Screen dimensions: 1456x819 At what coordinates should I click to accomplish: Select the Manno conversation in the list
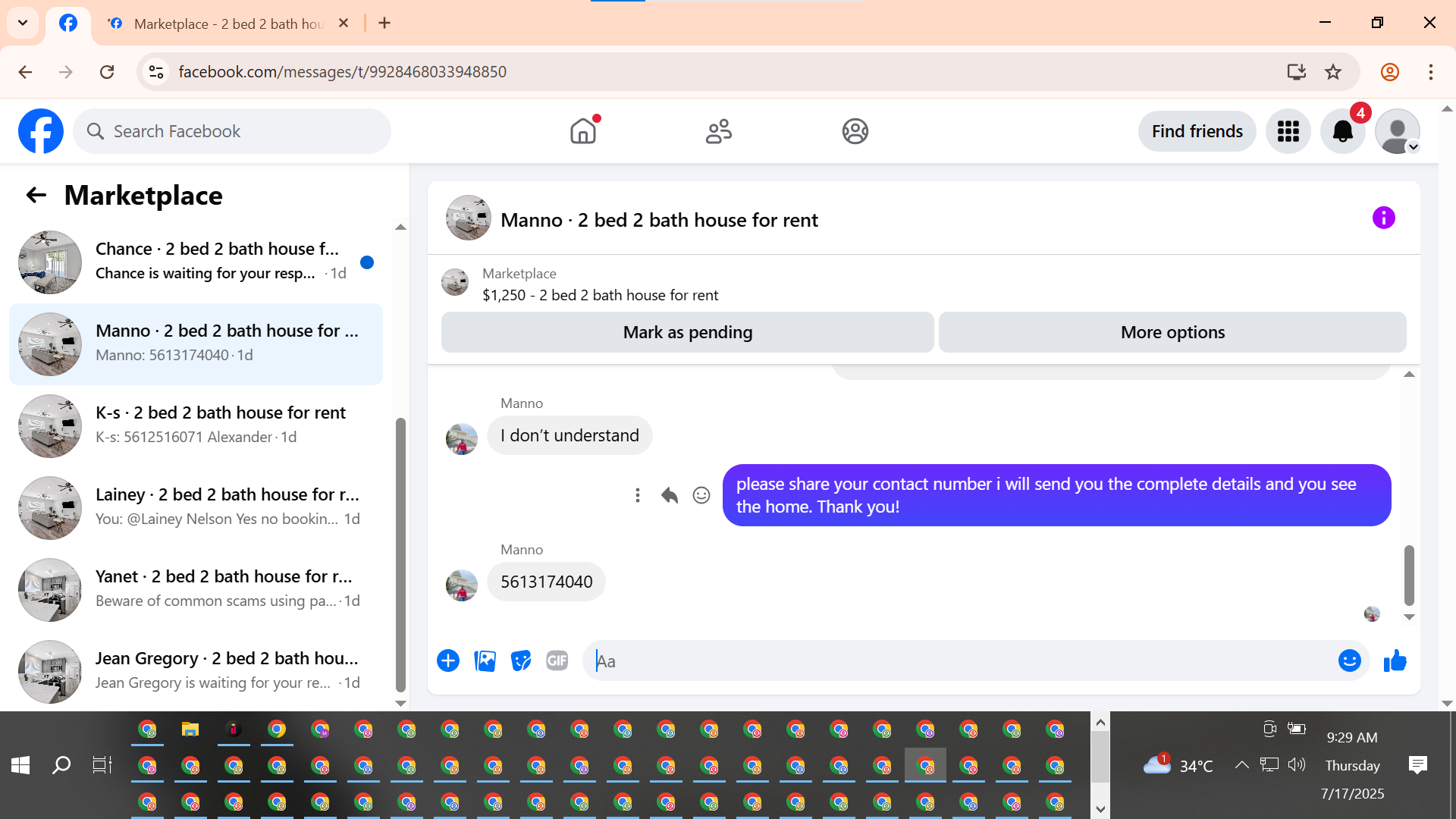tap(196, 344)
